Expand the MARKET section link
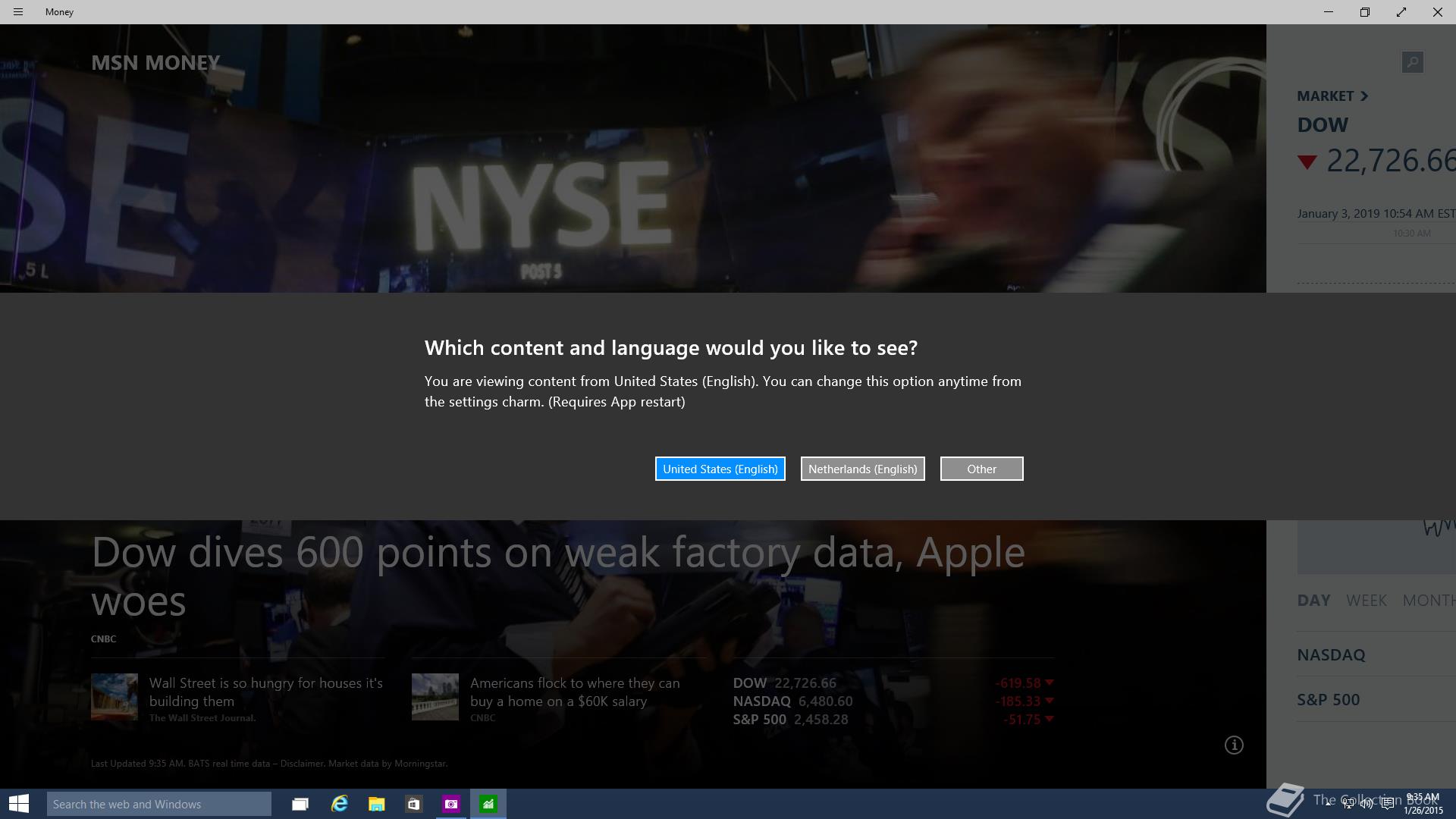 point(1332,96)
